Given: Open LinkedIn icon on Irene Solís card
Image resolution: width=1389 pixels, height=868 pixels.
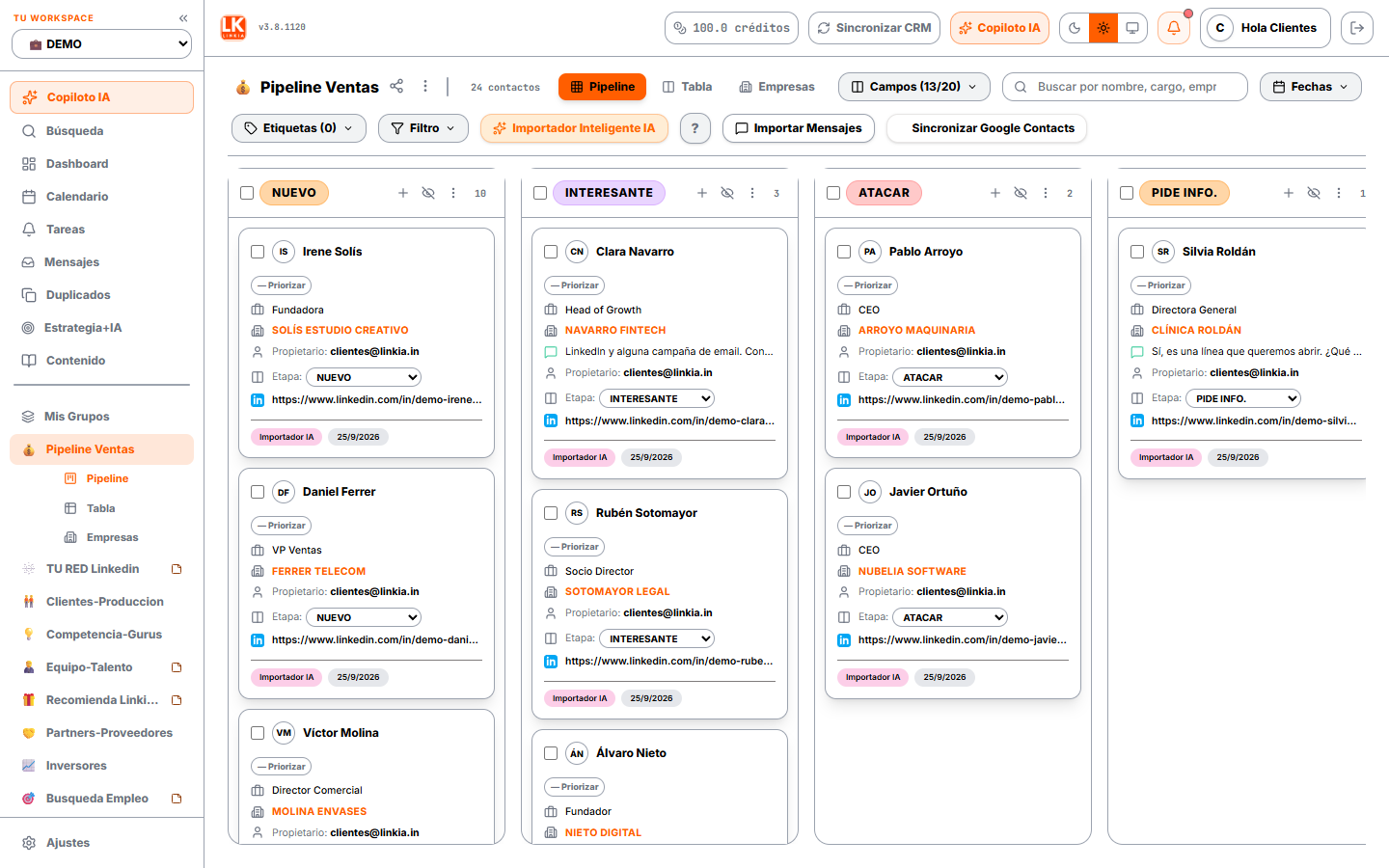Looking at the screenshot, I should pyautogui.click(x=258, y=400).
